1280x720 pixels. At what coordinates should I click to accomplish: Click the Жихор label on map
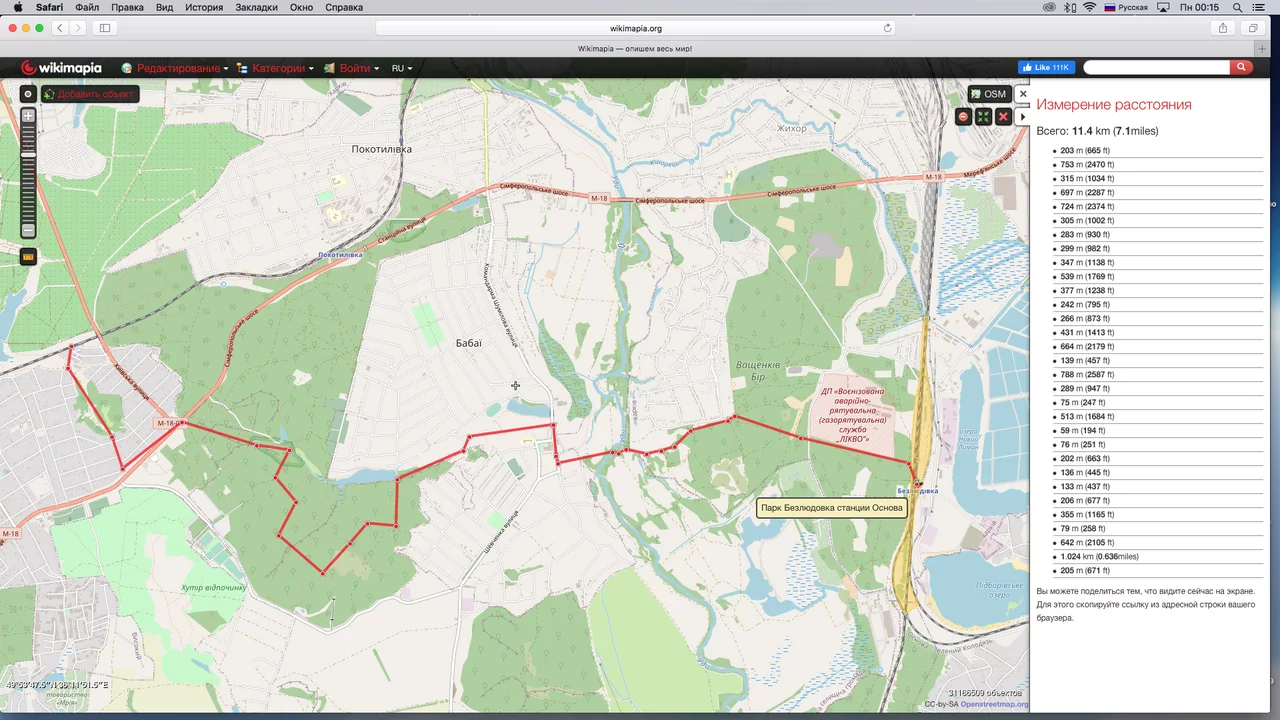[791, 128]
